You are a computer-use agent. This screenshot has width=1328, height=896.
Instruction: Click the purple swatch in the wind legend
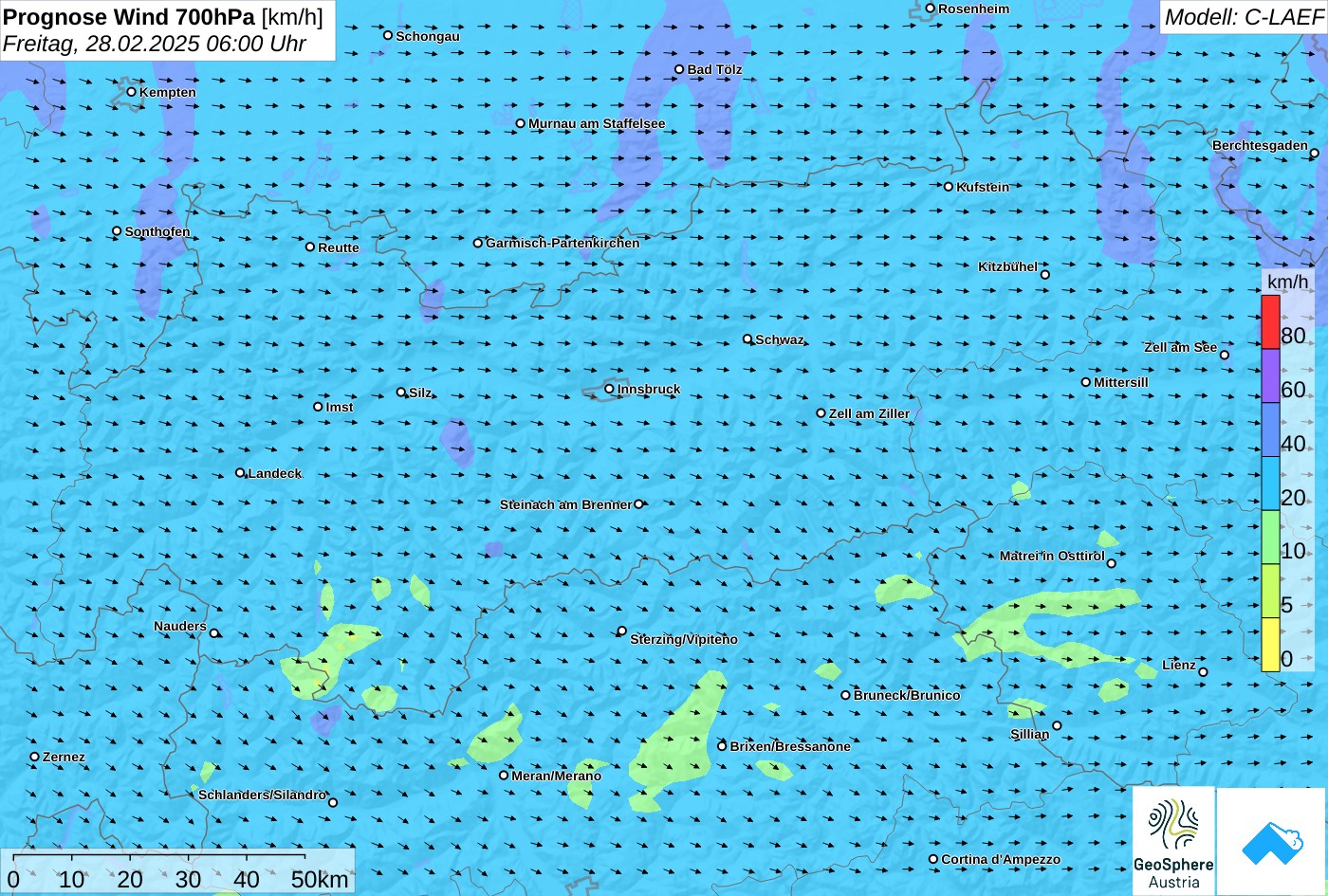coord(1270,376)
